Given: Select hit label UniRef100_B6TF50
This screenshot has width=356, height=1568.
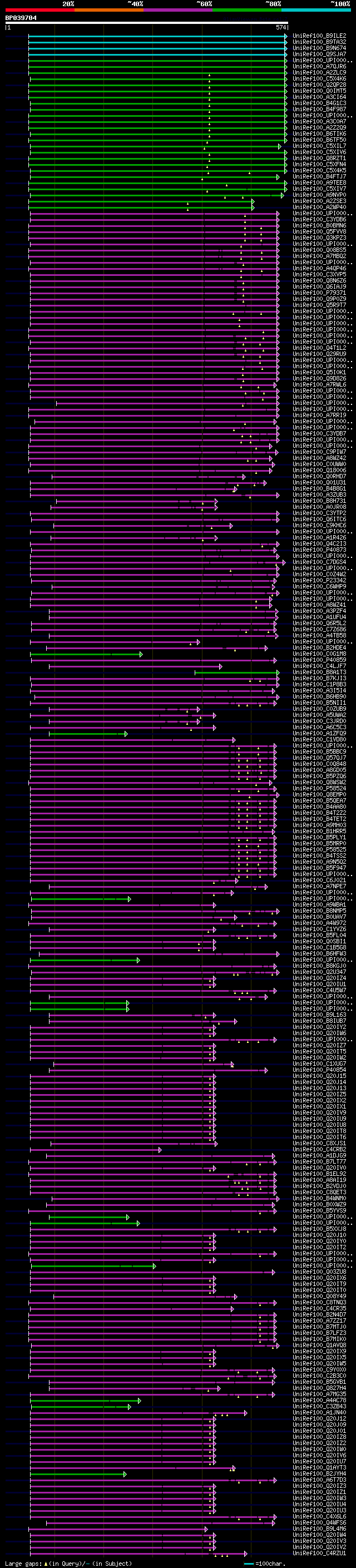Looking at the screenshot, I should (319, 140).
